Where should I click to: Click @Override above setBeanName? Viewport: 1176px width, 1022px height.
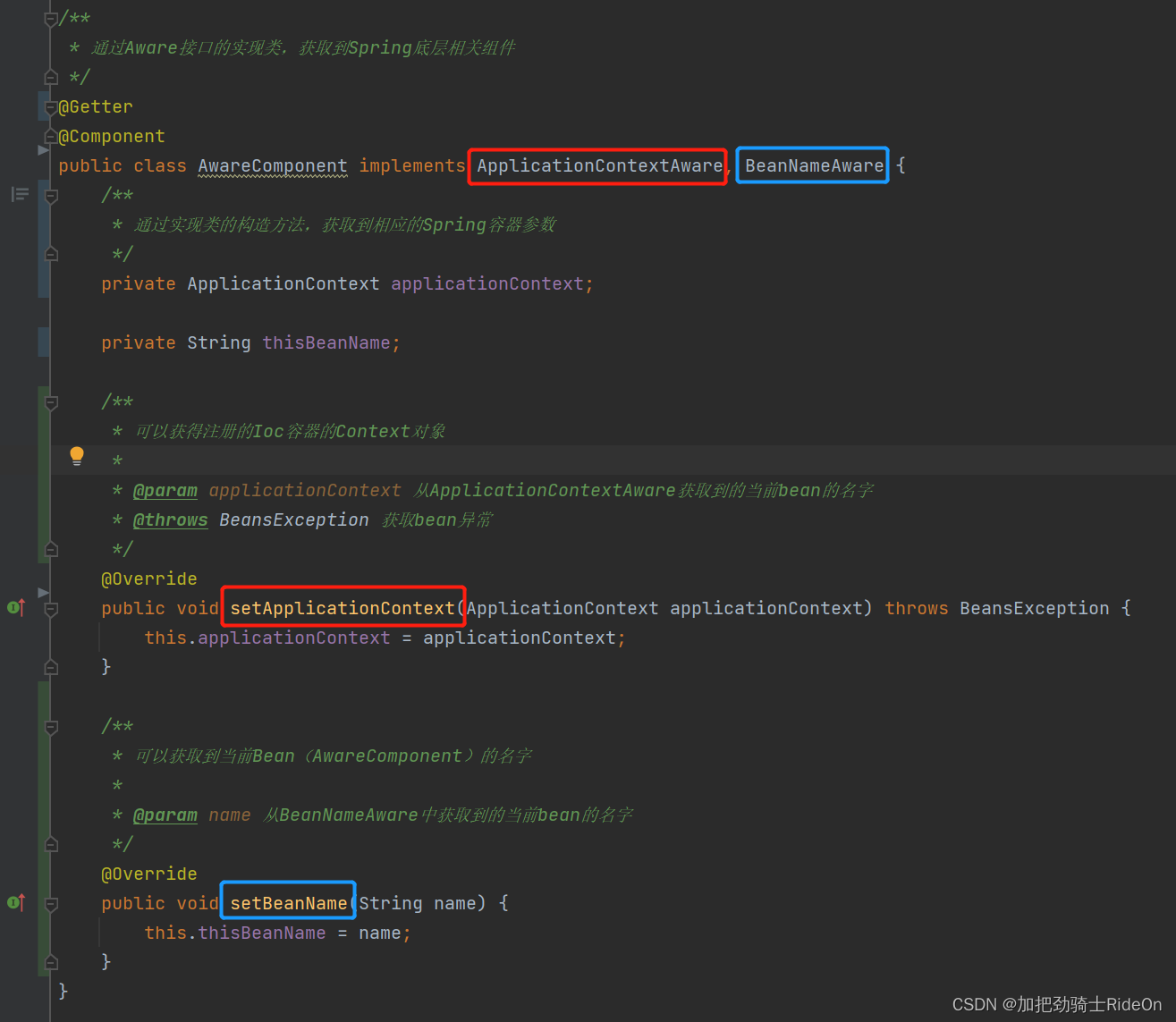pos(149,874)
